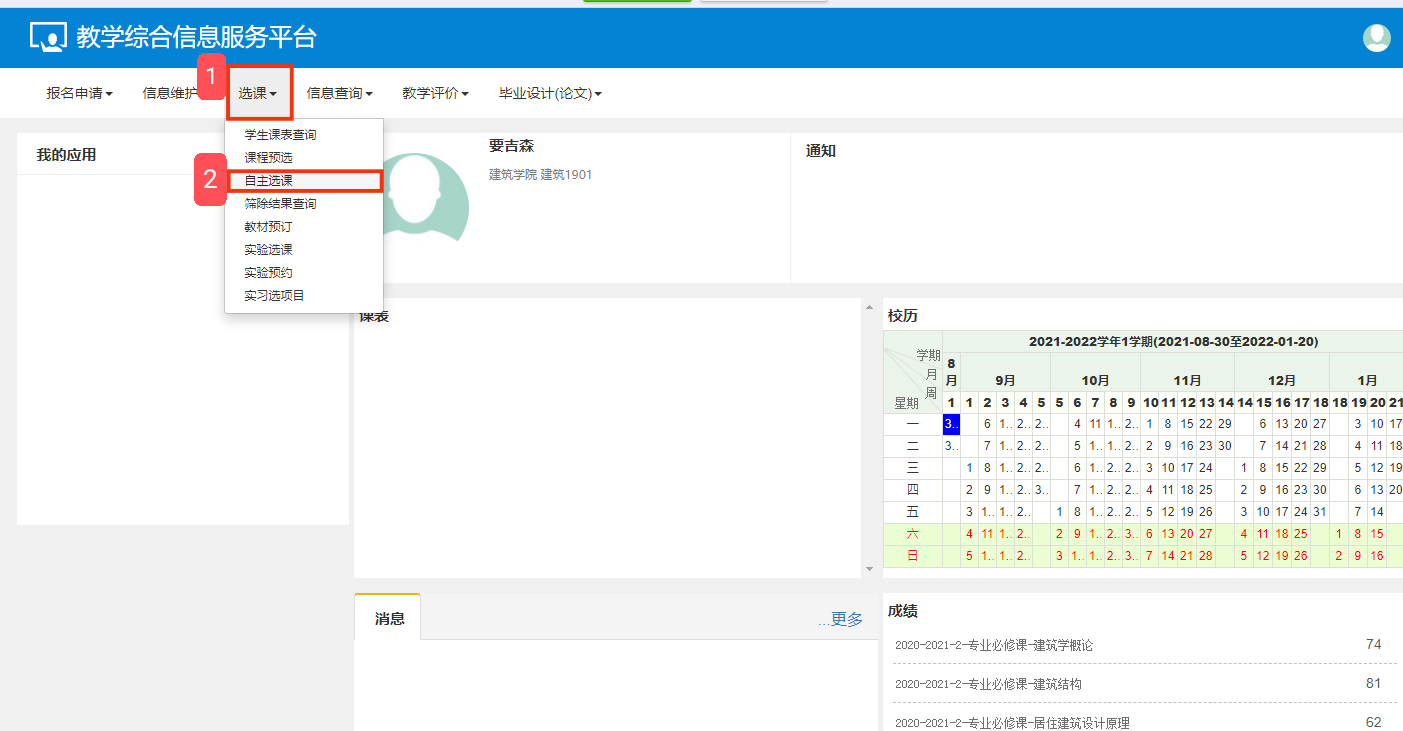Click the highlighted blue date cell in calendar

951,424
